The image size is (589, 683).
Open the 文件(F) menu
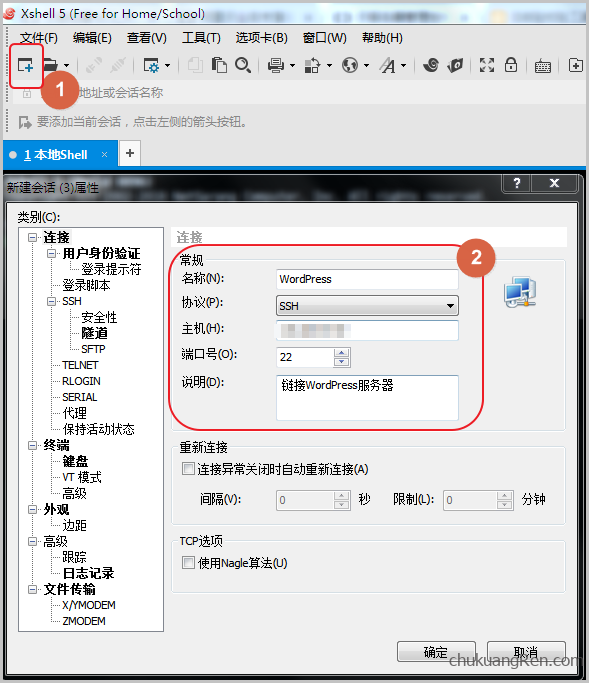tap(39, 38)
